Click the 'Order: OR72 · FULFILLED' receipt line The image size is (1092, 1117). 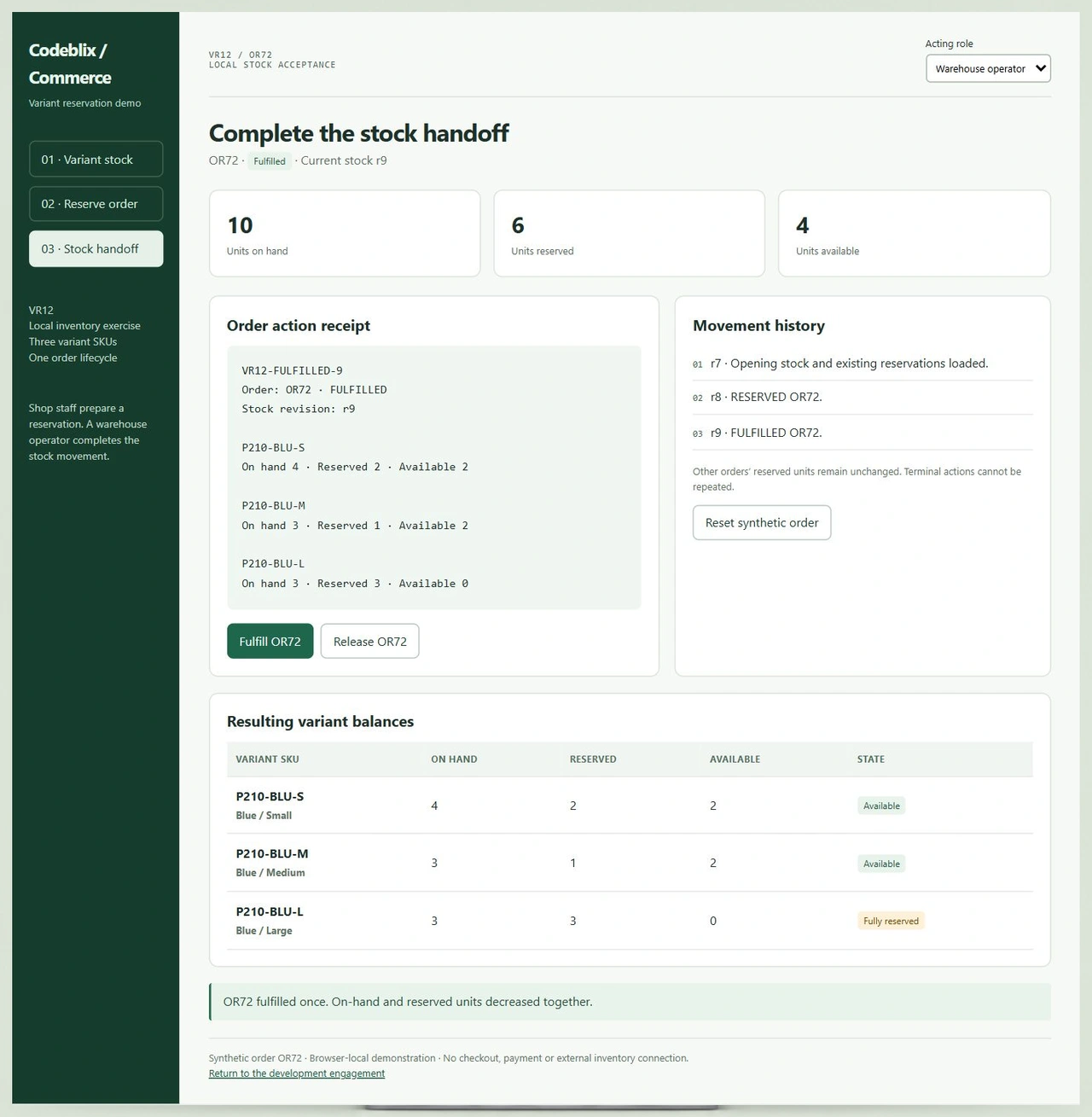pos(314,390)
